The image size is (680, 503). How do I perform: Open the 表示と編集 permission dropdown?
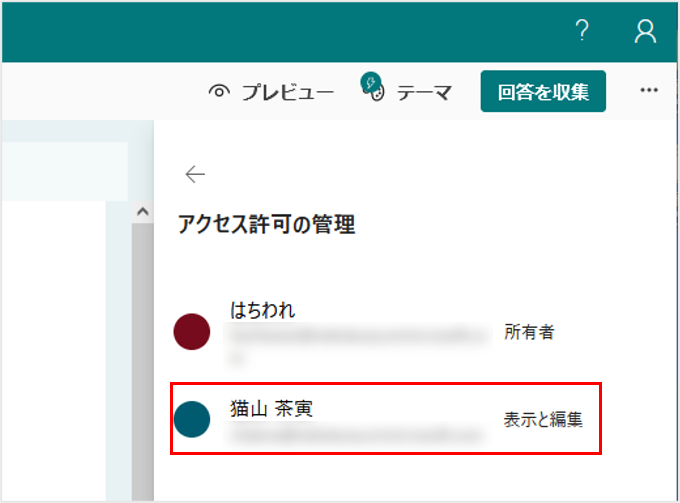(543, 419)
